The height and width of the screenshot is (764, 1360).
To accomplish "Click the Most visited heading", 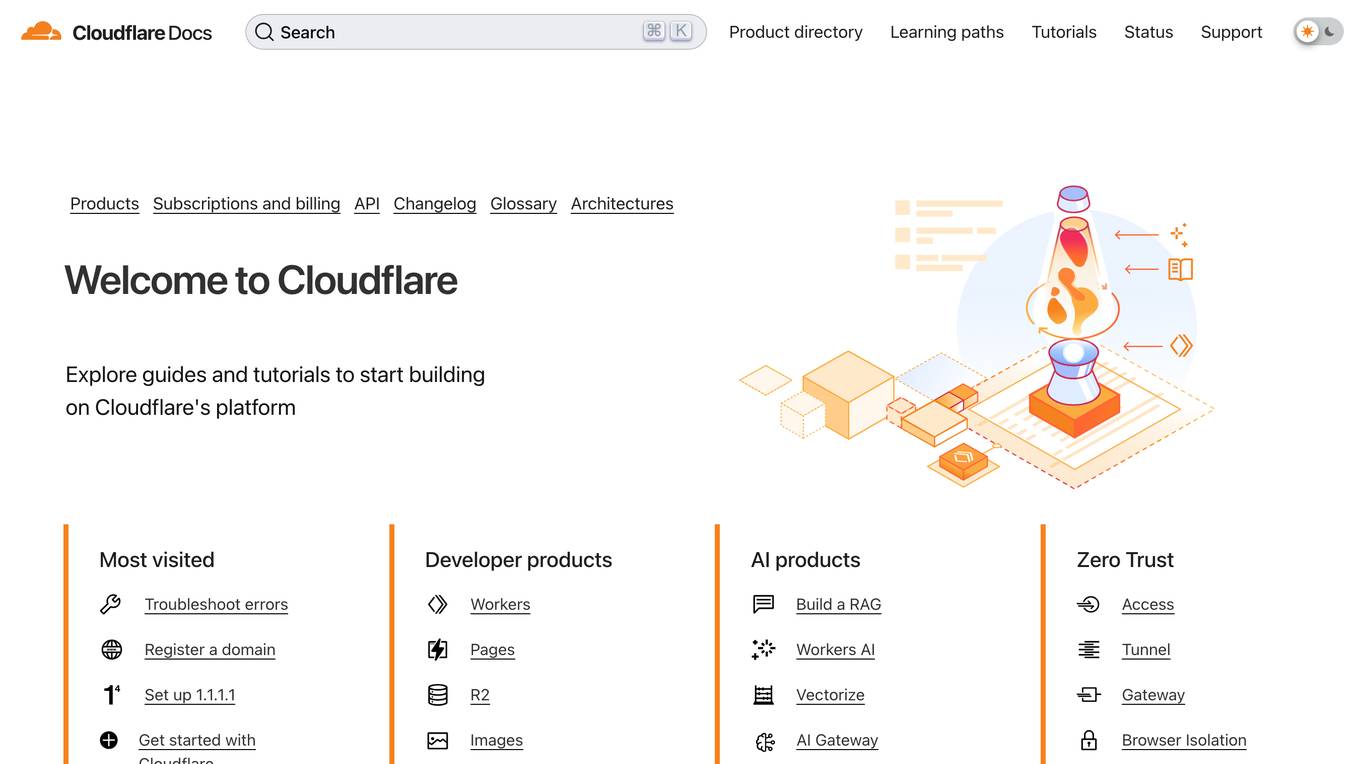I will pos(157,560).
